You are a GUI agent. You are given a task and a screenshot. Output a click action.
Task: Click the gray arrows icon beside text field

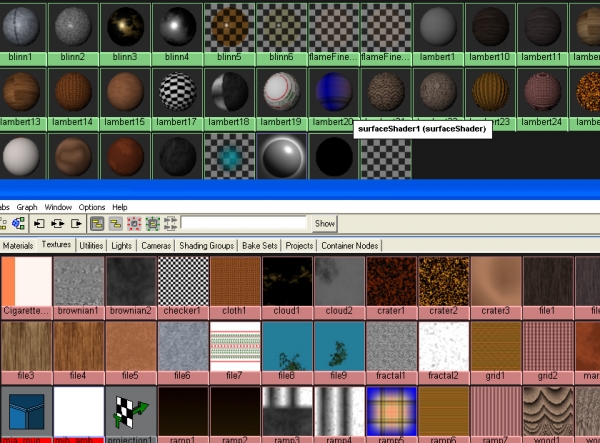(170, 224)
